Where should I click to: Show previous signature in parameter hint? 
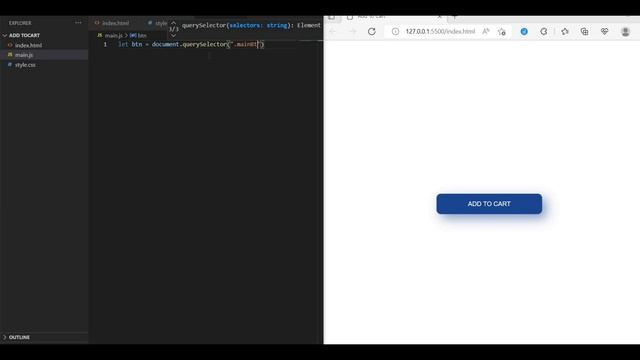173,23
